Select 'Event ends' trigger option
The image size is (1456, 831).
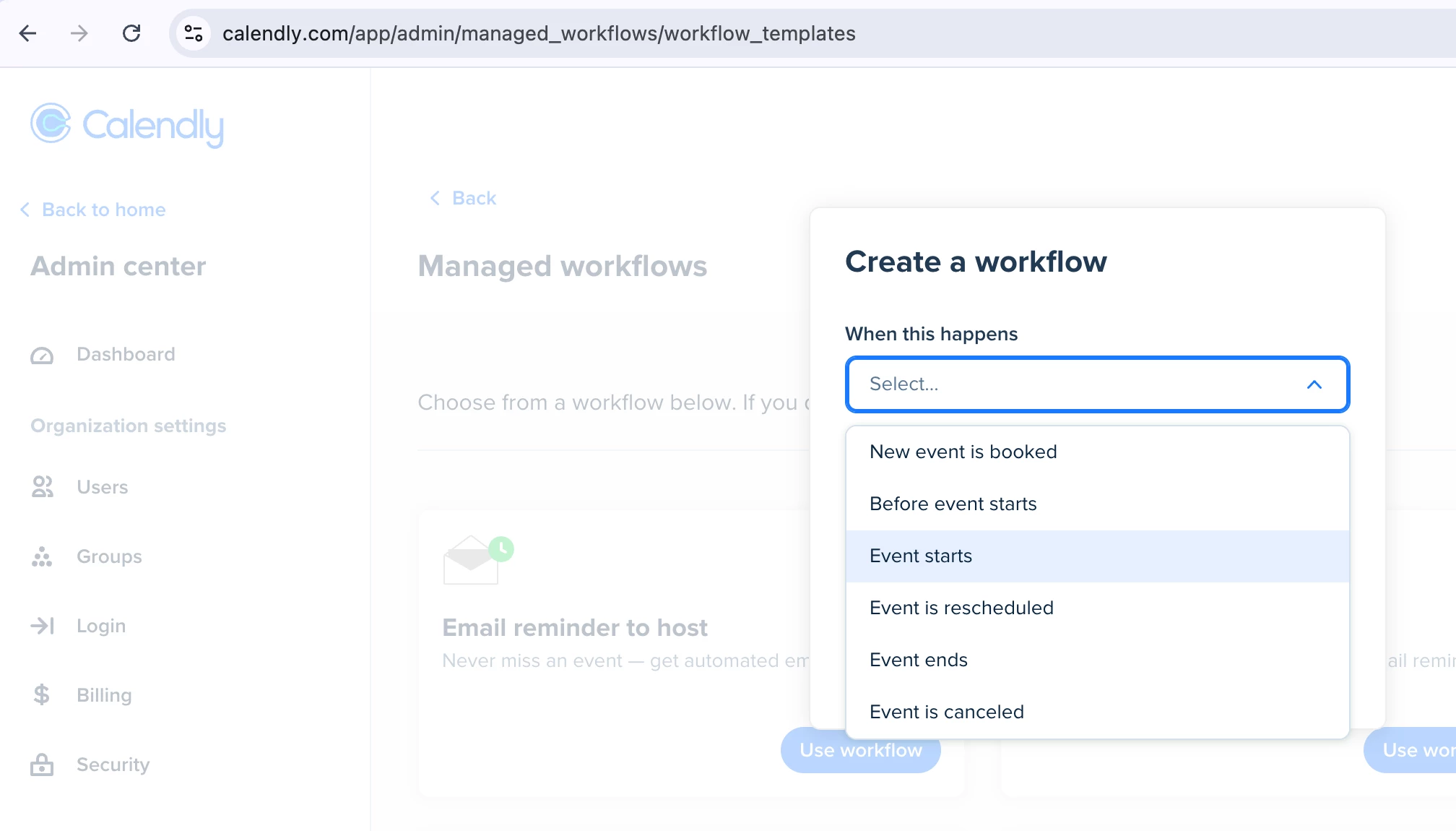[x=918, y=660]
